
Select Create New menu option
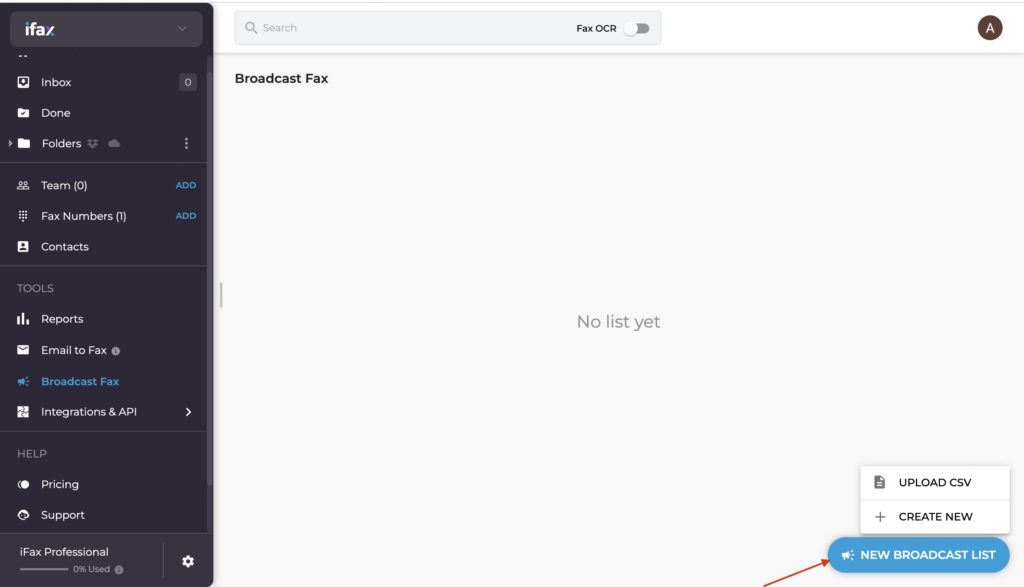tap(935, 516)
